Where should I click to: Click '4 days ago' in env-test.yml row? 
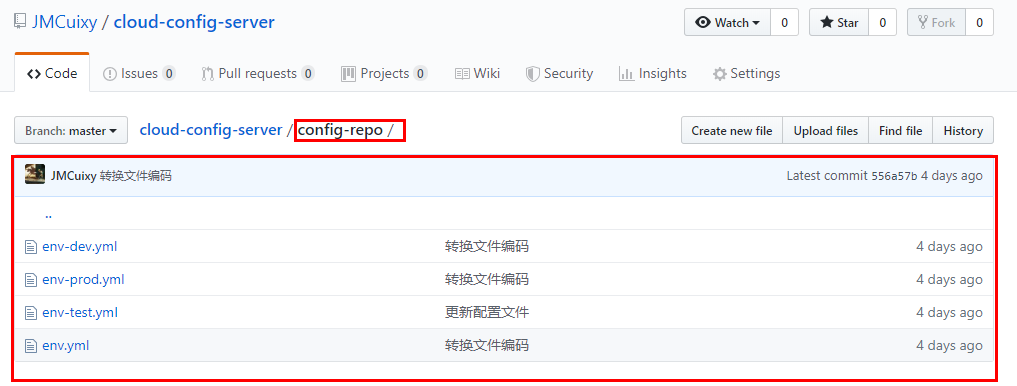tap(950, 313)
